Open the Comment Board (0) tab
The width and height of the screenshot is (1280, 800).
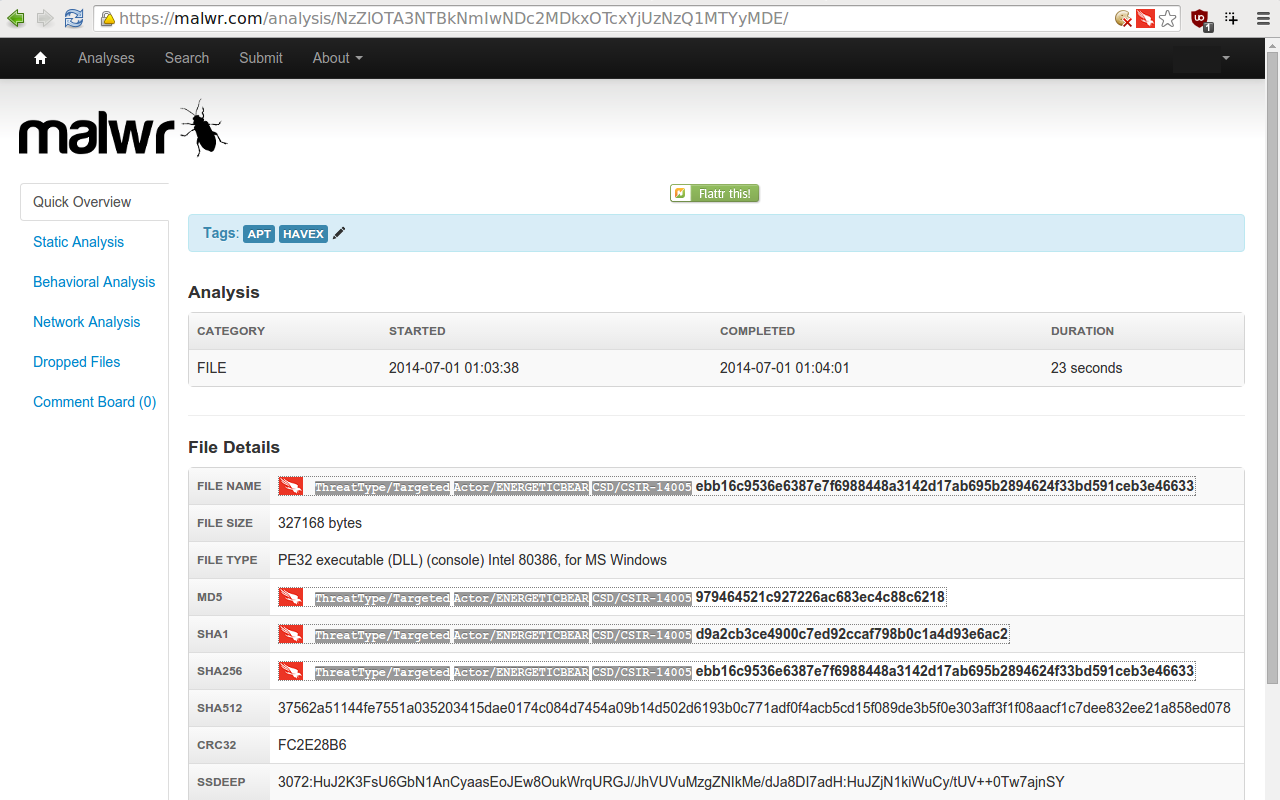94,402
